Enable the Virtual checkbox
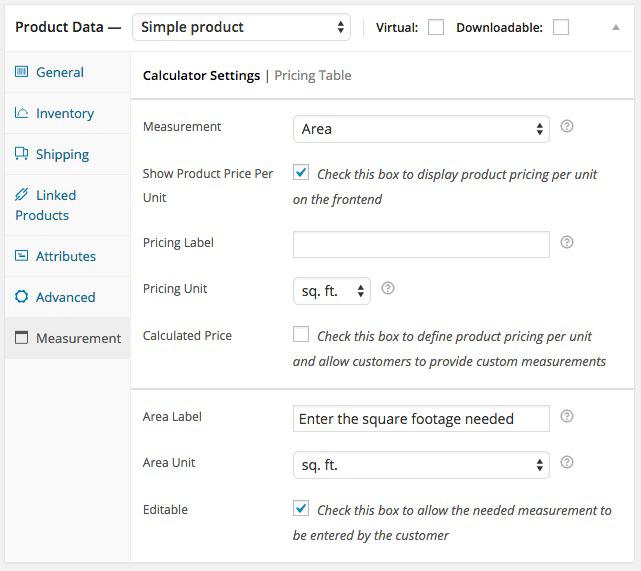Screen dimensions: 641x571 coord(436,28)
